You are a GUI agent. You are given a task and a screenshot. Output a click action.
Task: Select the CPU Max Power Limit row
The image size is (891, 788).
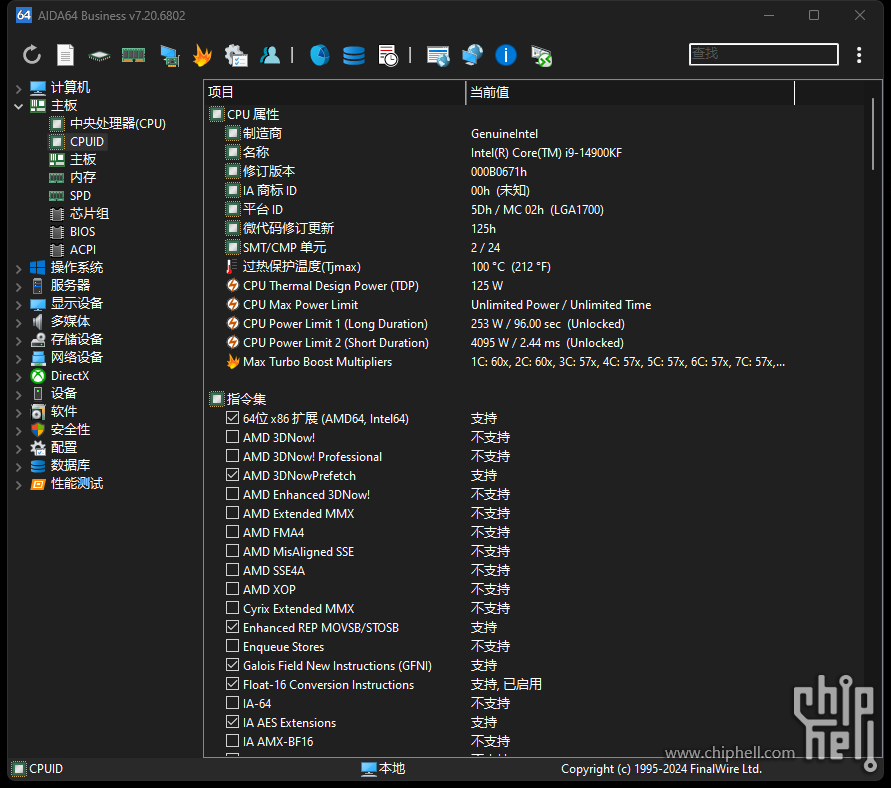click(439, 305)
